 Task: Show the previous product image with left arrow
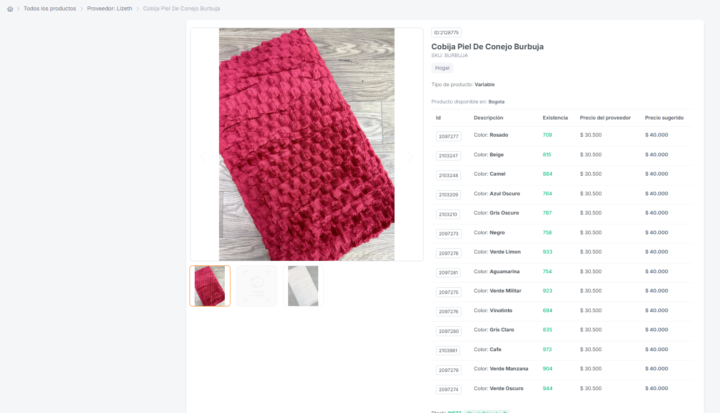203,157
